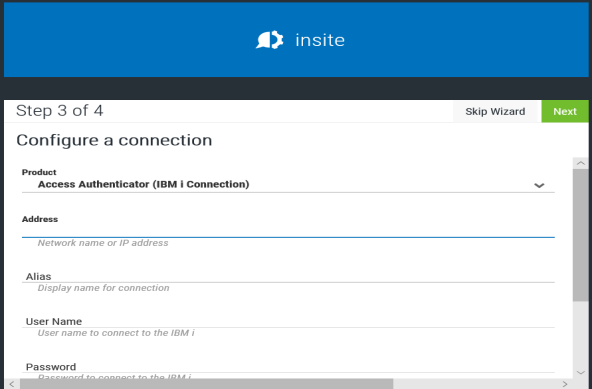Click the Skip Wizard button
The width and height of the screenshot is (592, 389).
coord(495,111)
